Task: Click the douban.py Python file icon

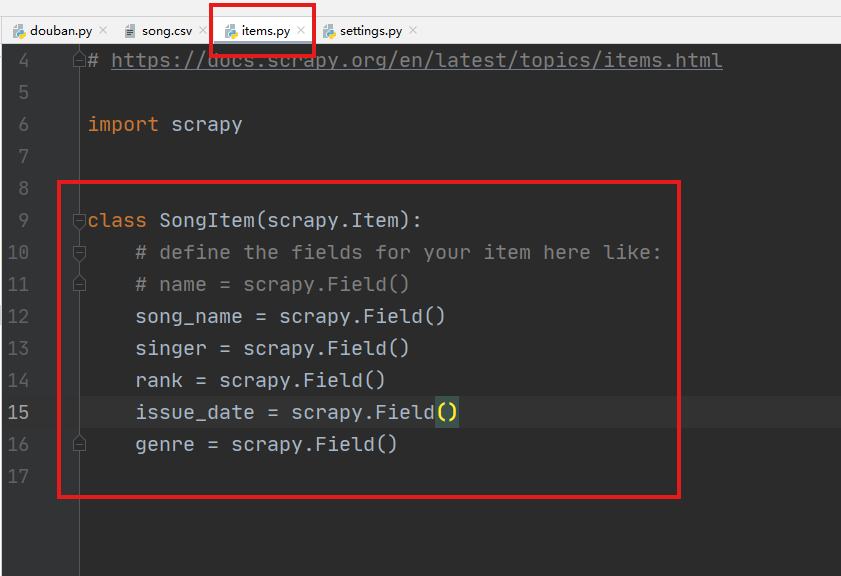Action: pos(19,31)
